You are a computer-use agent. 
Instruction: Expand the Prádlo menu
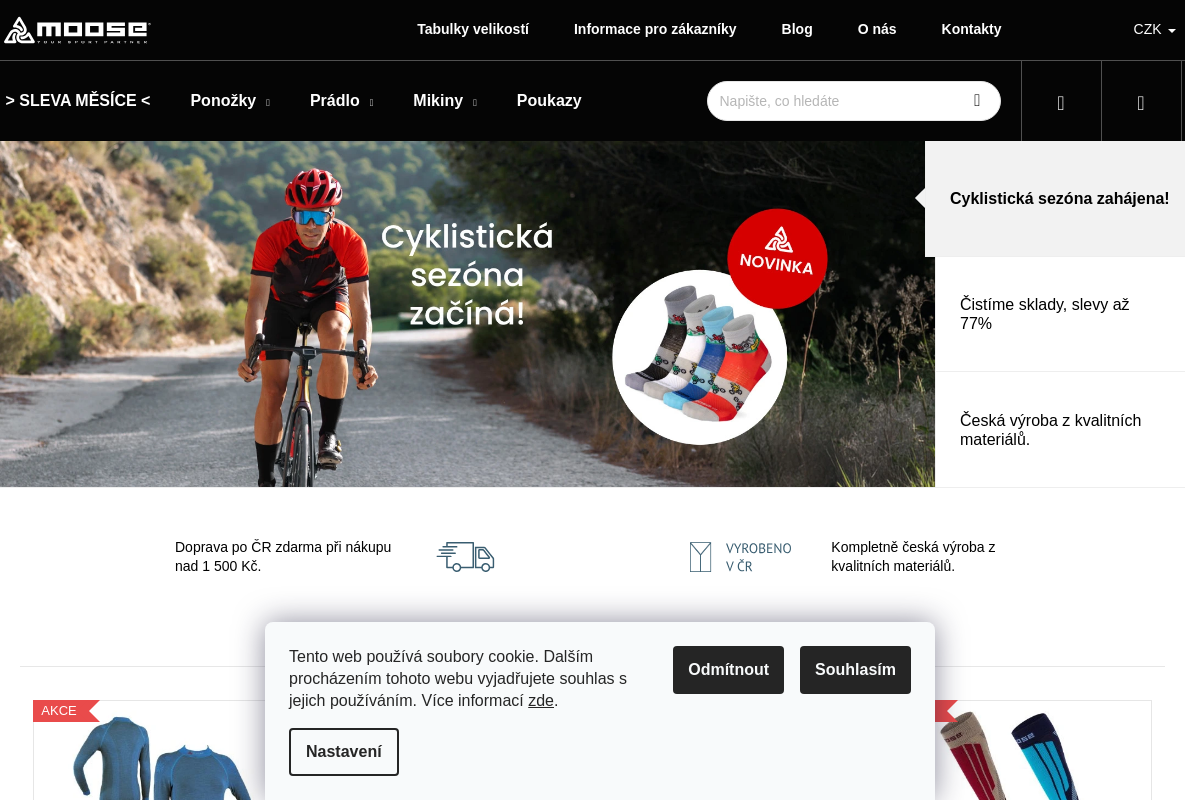[341, 101]
